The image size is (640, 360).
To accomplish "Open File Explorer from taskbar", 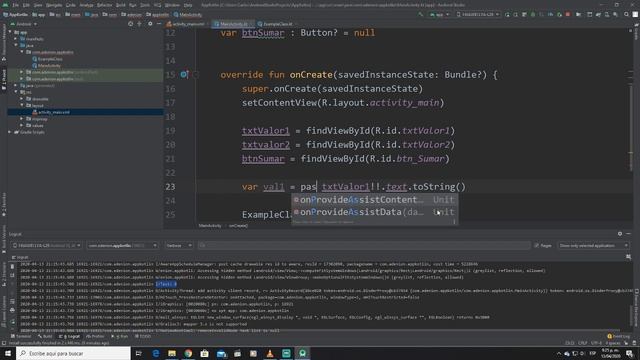I will coord(172,353).
